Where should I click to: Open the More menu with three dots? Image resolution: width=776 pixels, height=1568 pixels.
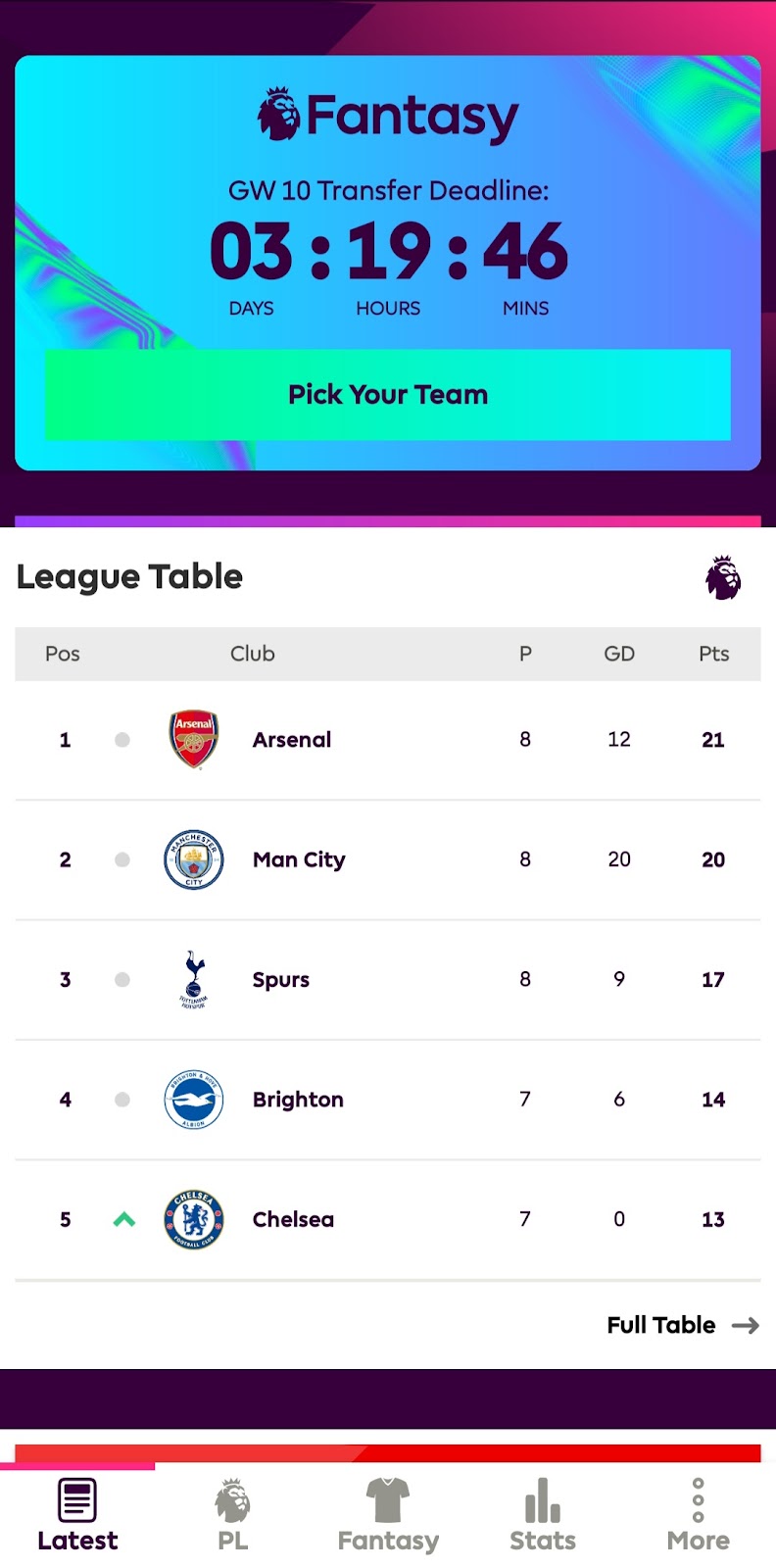pos(698,1515)
